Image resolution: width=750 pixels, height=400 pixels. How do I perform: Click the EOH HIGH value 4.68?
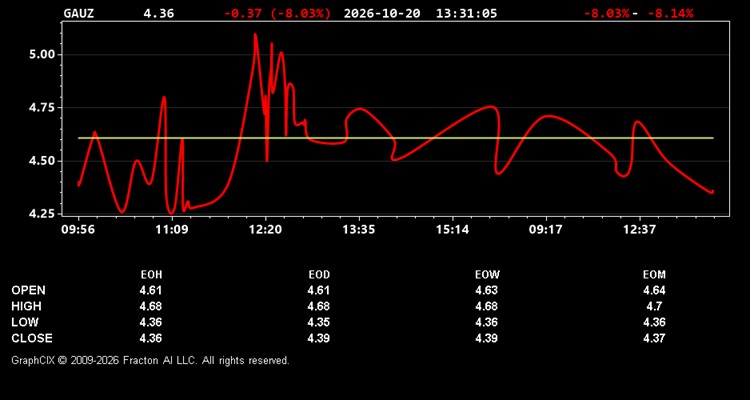(151, 306)
